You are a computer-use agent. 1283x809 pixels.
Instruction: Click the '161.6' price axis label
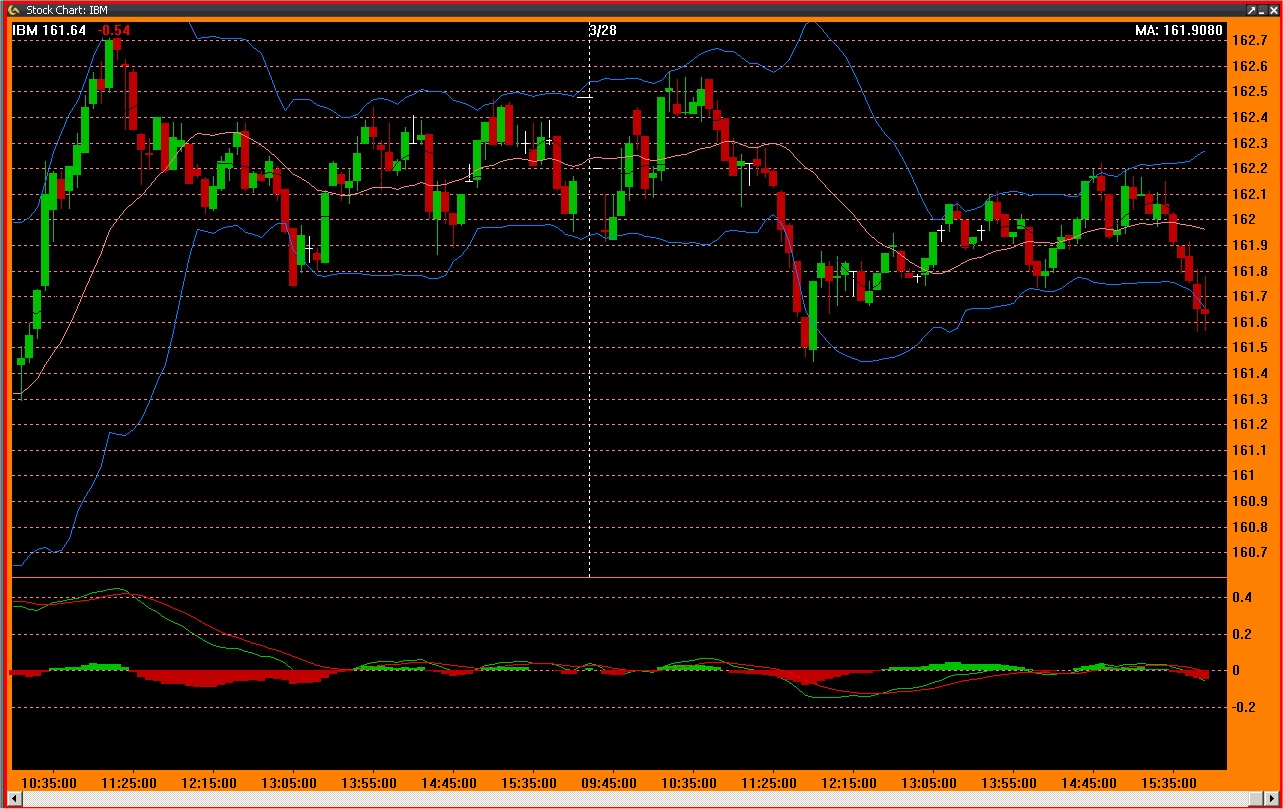click(1250, 323)
